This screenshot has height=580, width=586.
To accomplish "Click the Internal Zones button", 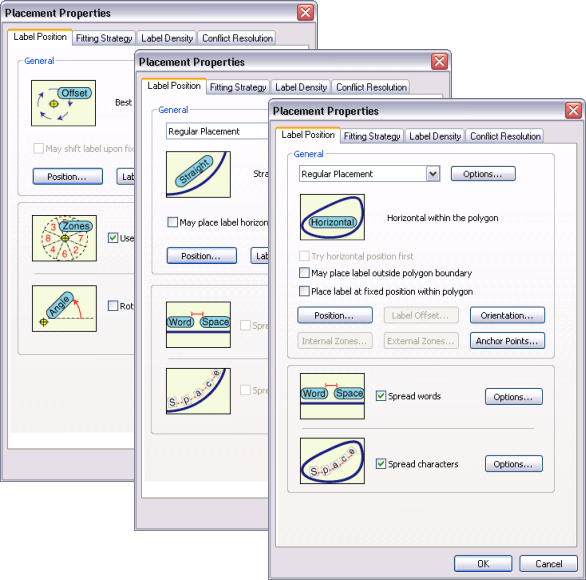I will pyautogui.click(x=335, y=341).
